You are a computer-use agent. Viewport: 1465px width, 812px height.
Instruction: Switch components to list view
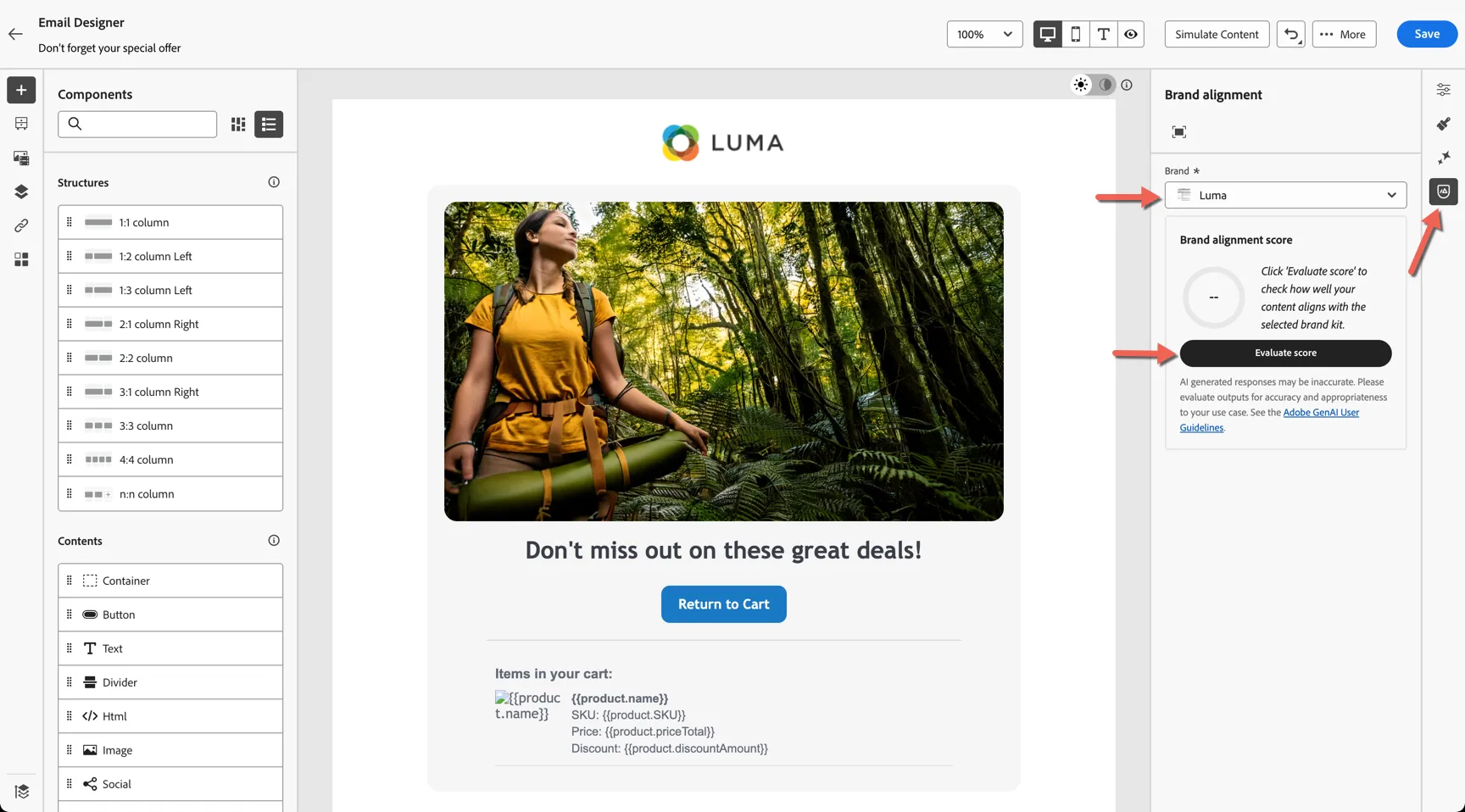pos(269,125)
